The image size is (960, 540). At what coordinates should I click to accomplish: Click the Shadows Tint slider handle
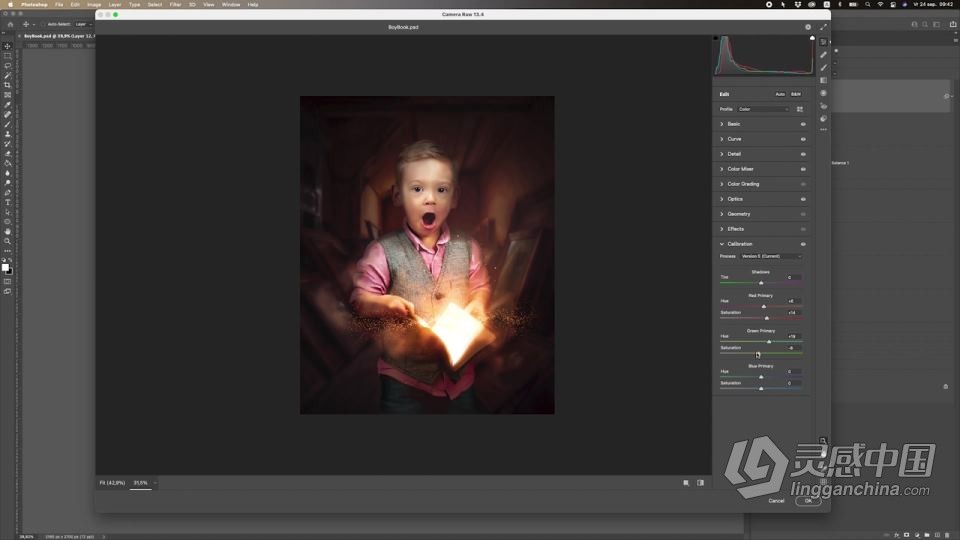pos(761,283)
